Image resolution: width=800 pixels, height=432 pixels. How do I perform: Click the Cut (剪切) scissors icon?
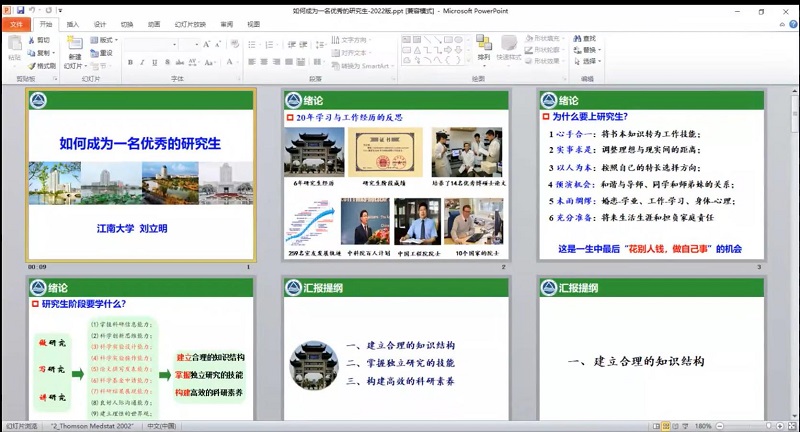[40, 40]
